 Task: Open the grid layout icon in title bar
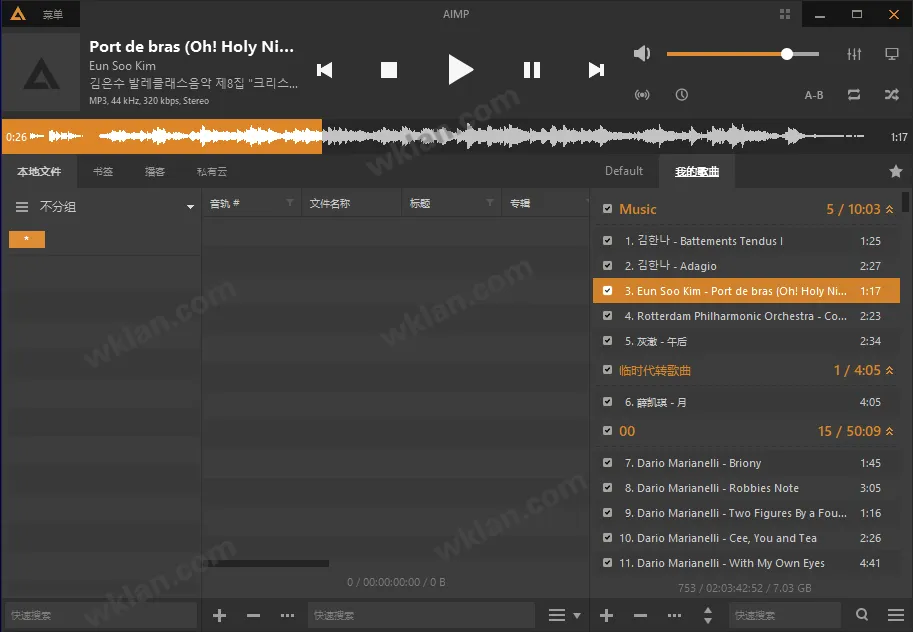point(785,14)
